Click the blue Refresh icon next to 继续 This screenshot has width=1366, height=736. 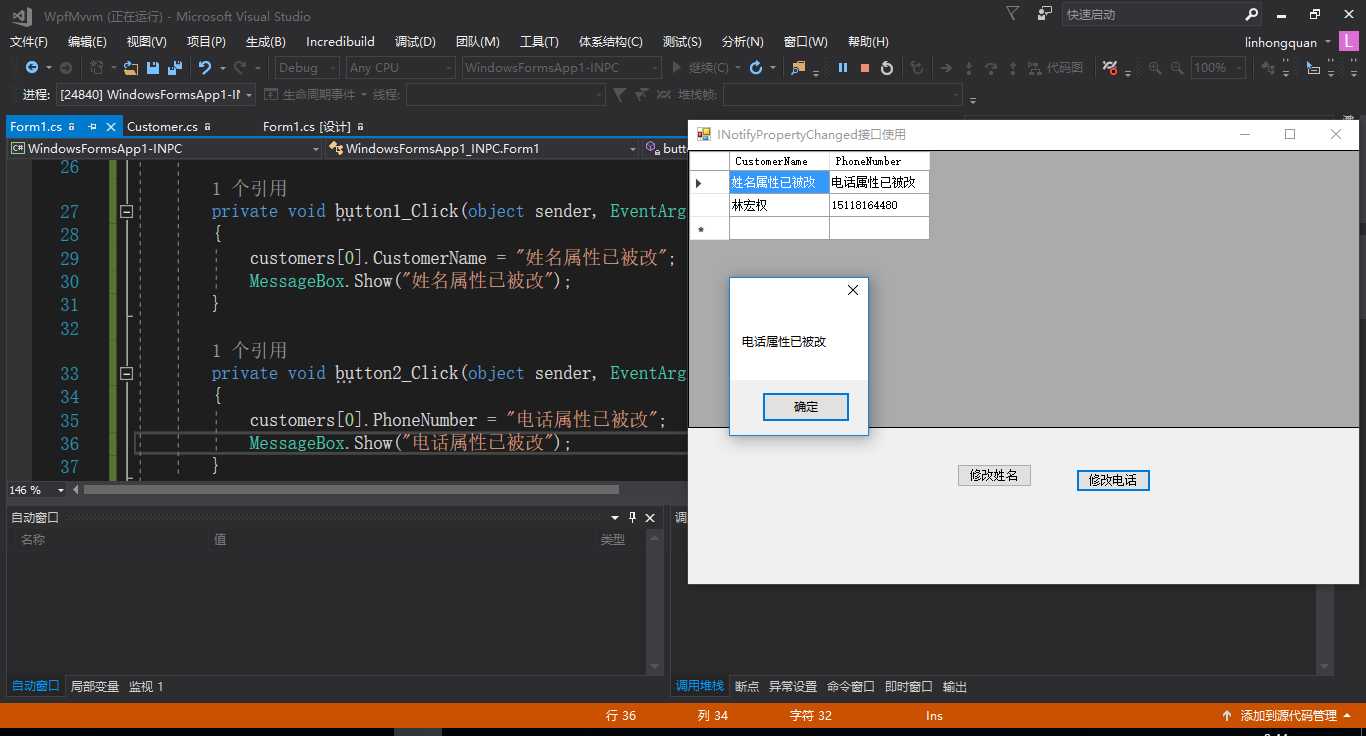pyautogui.click(x=756, y=68)
